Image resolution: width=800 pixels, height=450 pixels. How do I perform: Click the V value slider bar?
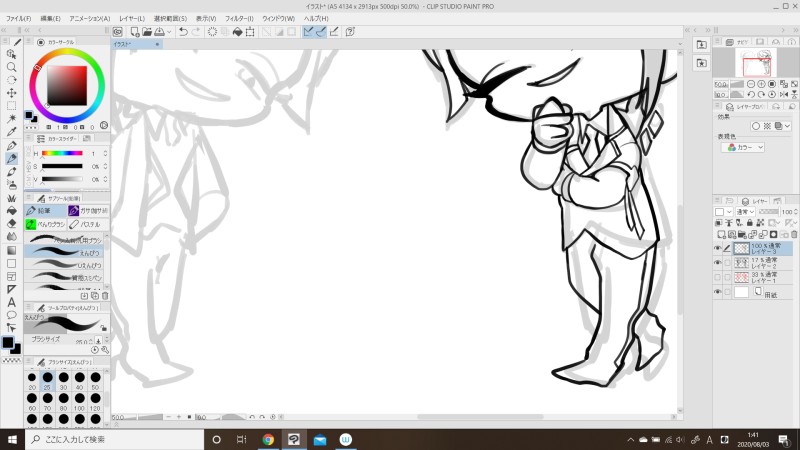click(62, 179)
